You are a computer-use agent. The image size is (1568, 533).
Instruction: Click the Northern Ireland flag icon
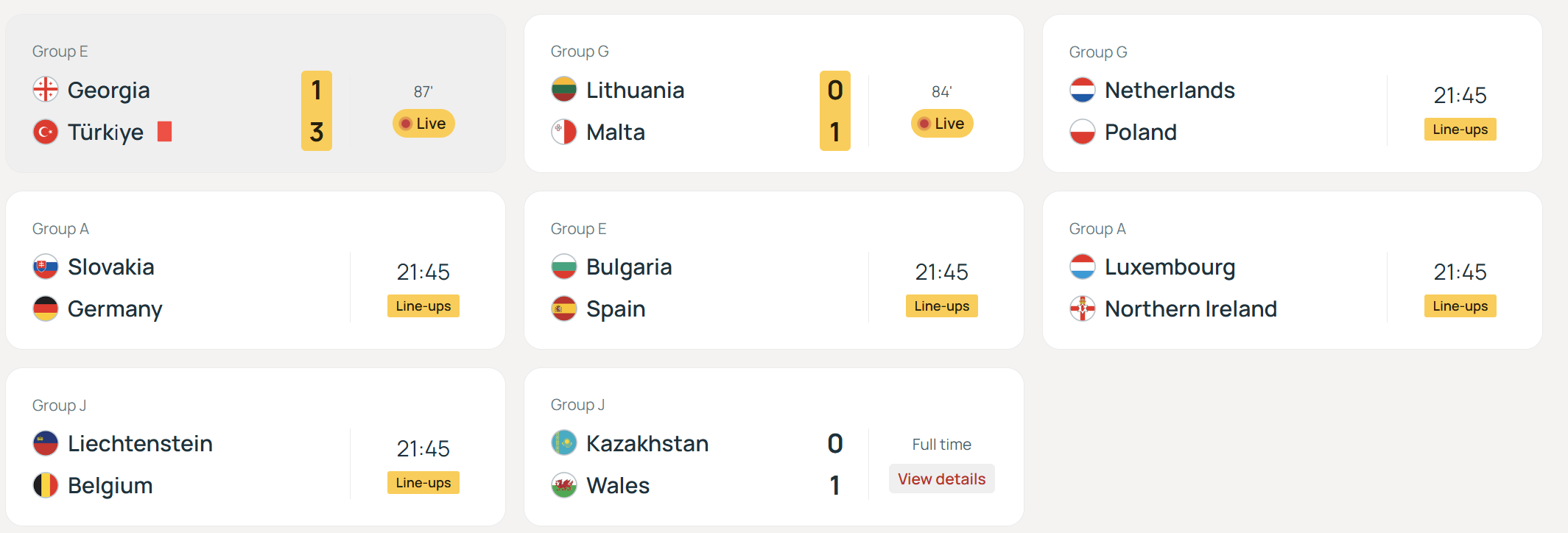(1083, 308)
